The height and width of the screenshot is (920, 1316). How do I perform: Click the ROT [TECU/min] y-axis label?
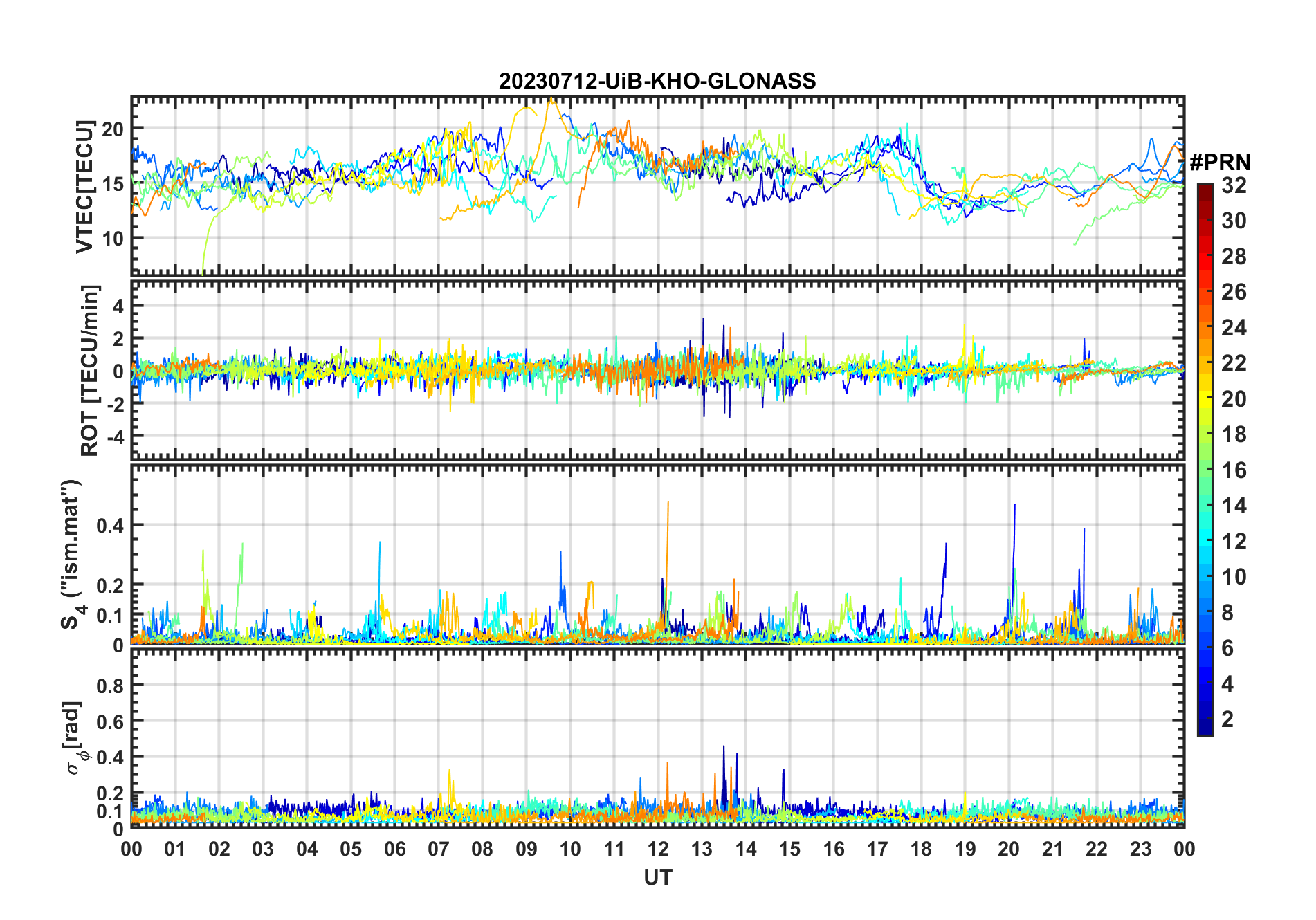[90, 370]
